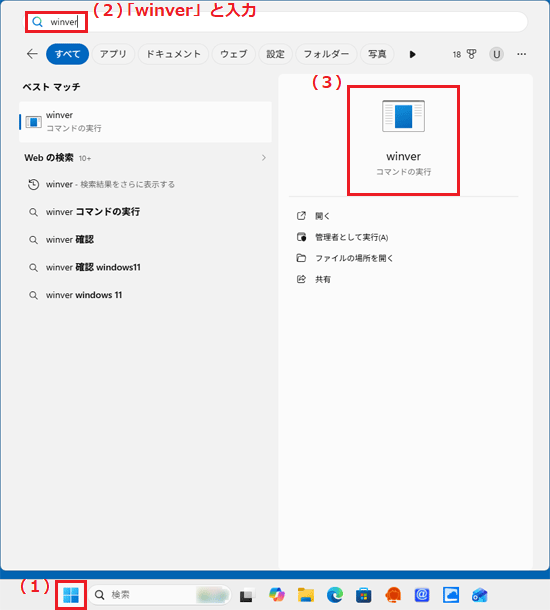Click the large winver app icon in preview

(403, 116)
